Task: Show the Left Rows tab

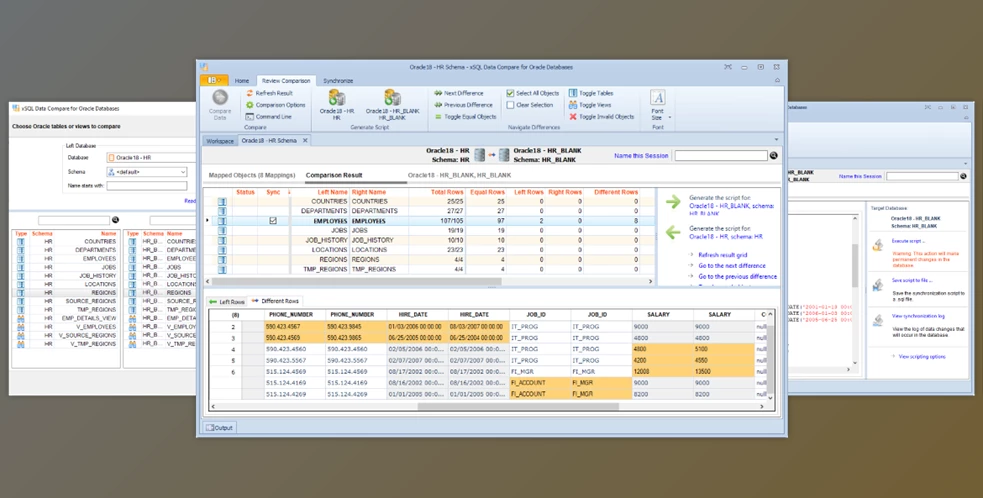Action: click(x=228, y=302)
